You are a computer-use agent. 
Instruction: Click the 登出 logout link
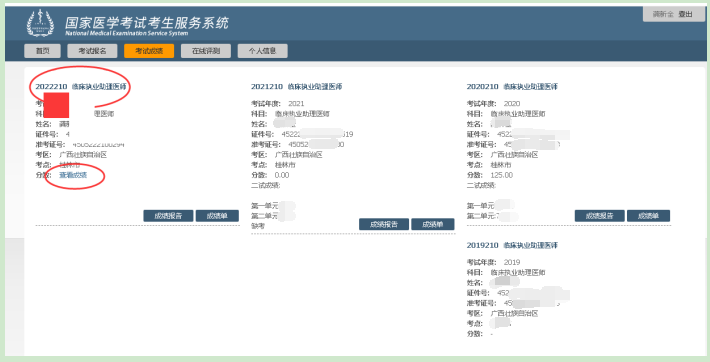686,14
